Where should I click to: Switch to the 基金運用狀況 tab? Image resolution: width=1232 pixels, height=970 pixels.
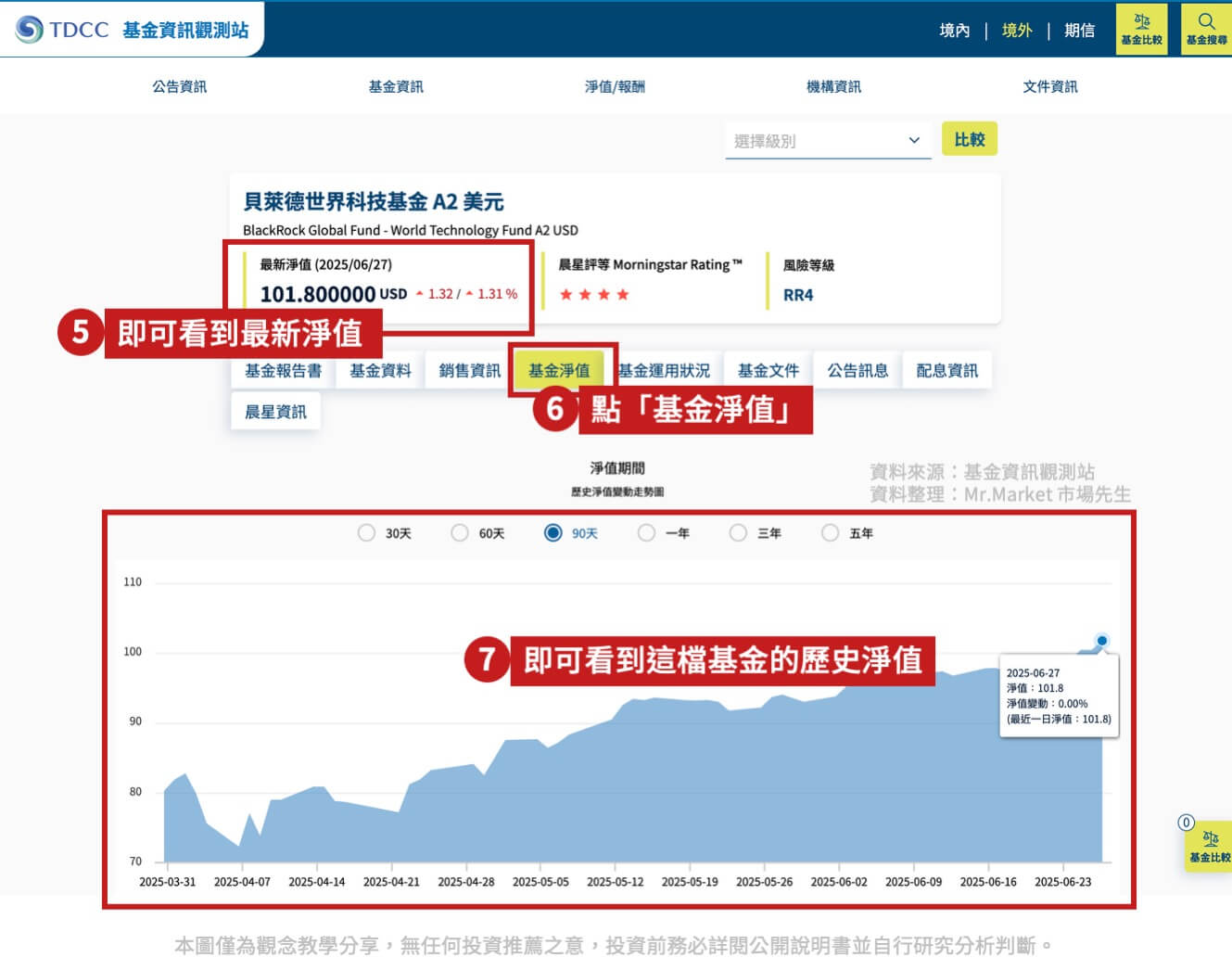pos(664,371)
